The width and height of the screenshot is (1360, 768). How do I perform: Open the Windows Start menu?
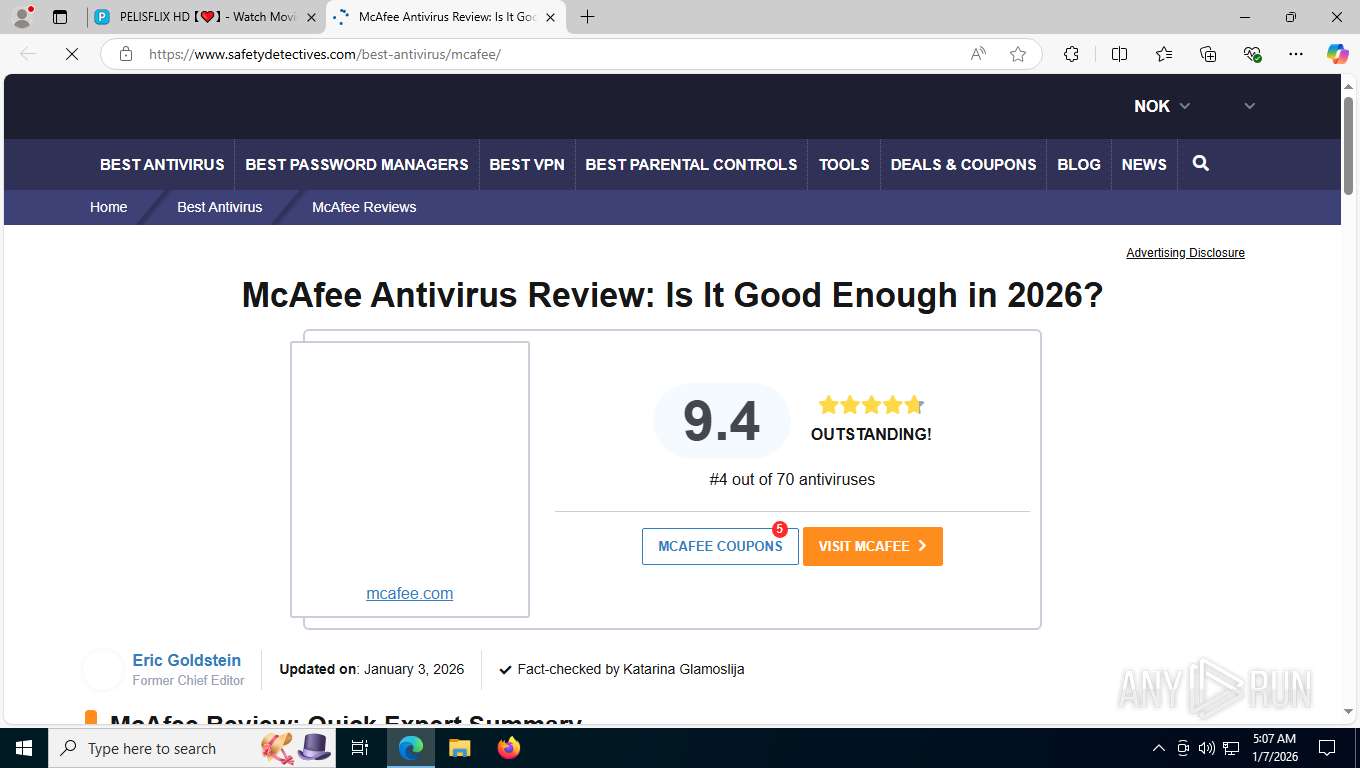click(24, 748)
